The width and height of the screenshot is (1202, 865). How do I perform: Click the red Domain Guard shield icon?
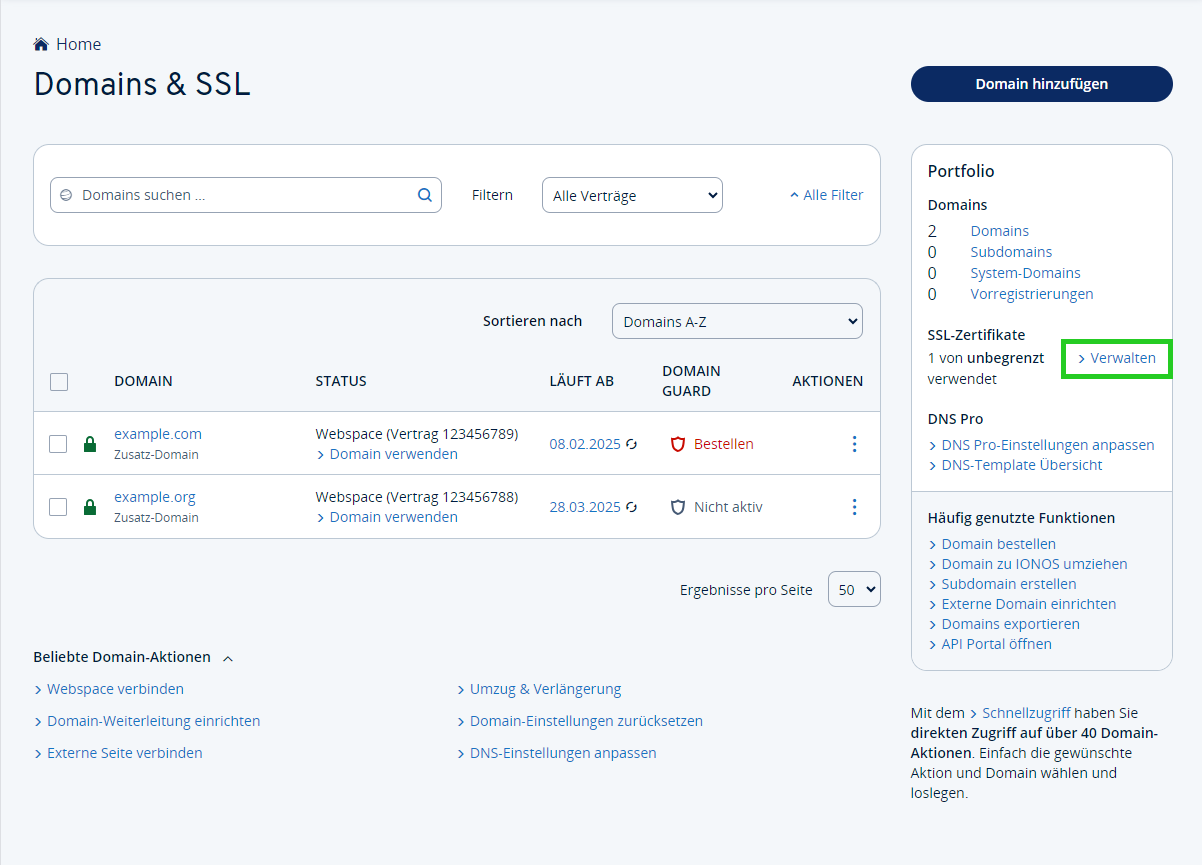(678, 444)
